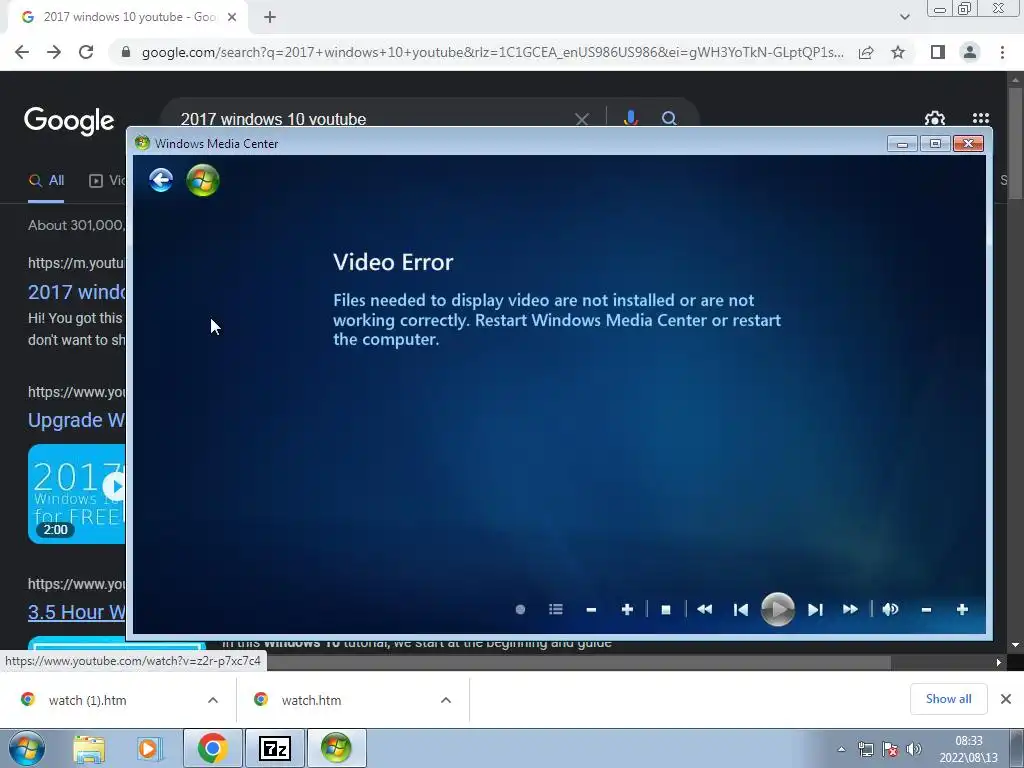1024x768 pixels.
Task: Expand options for watch (1).htm download
Action: click(x=213, y=700)
